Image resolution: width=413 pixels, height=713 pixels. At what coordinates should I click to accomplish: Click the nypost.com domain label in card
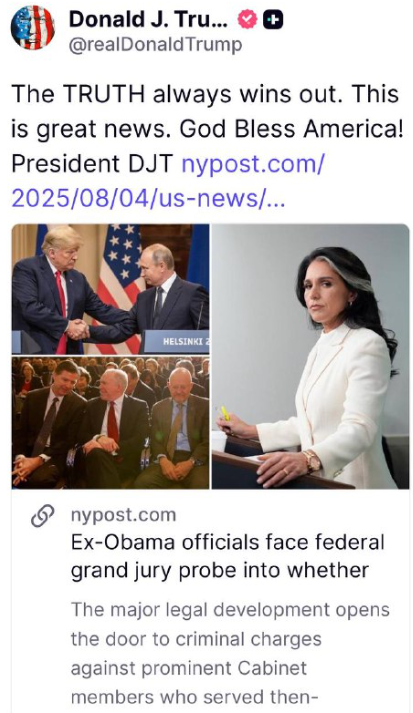click(x=123, y=515)
